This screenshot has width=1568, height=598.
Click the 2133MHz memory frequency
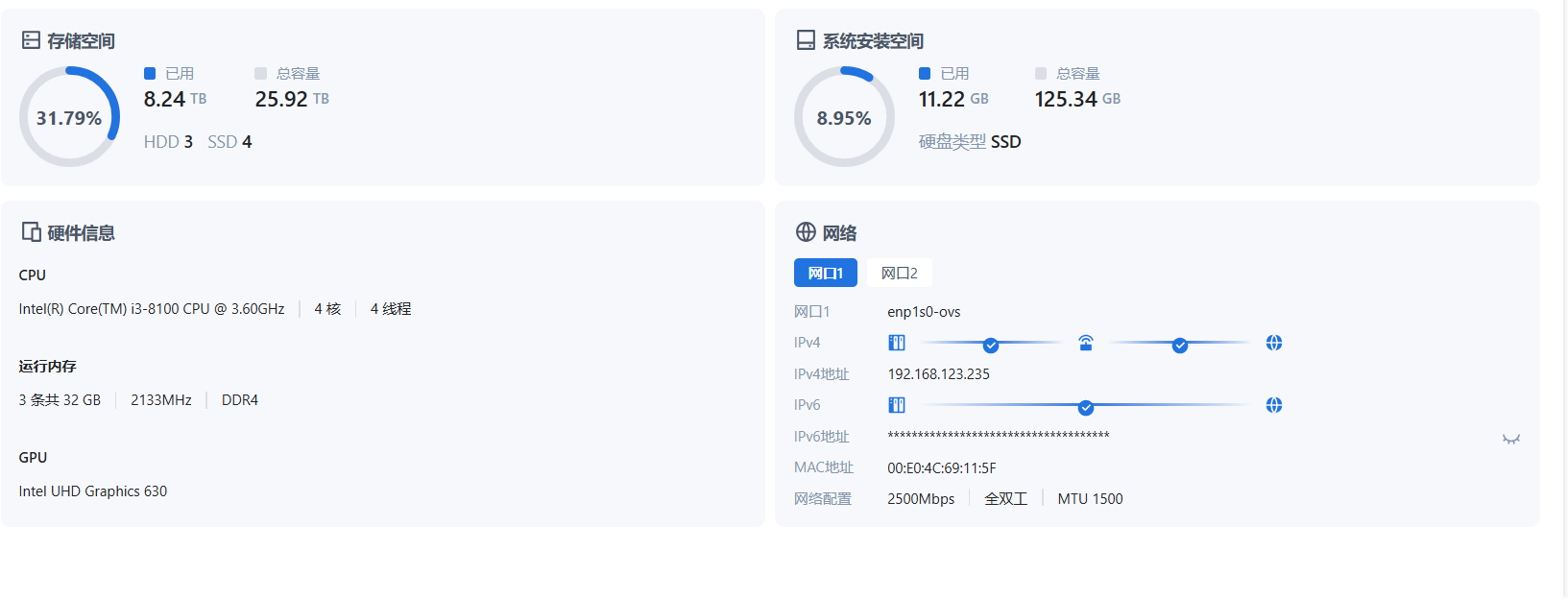coord(161,400)
